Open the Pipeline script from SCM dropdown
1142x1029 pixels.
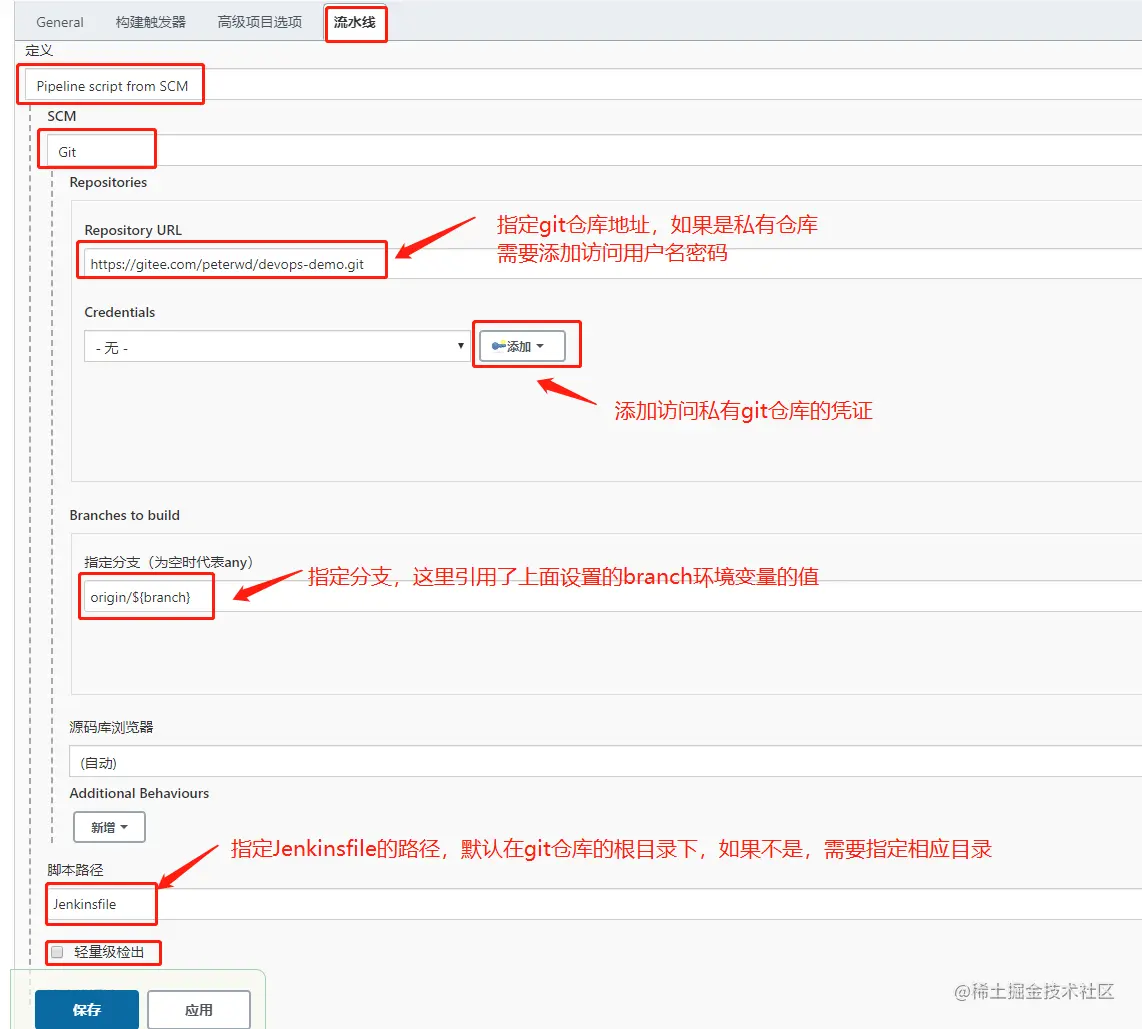(x=583, y=85)
